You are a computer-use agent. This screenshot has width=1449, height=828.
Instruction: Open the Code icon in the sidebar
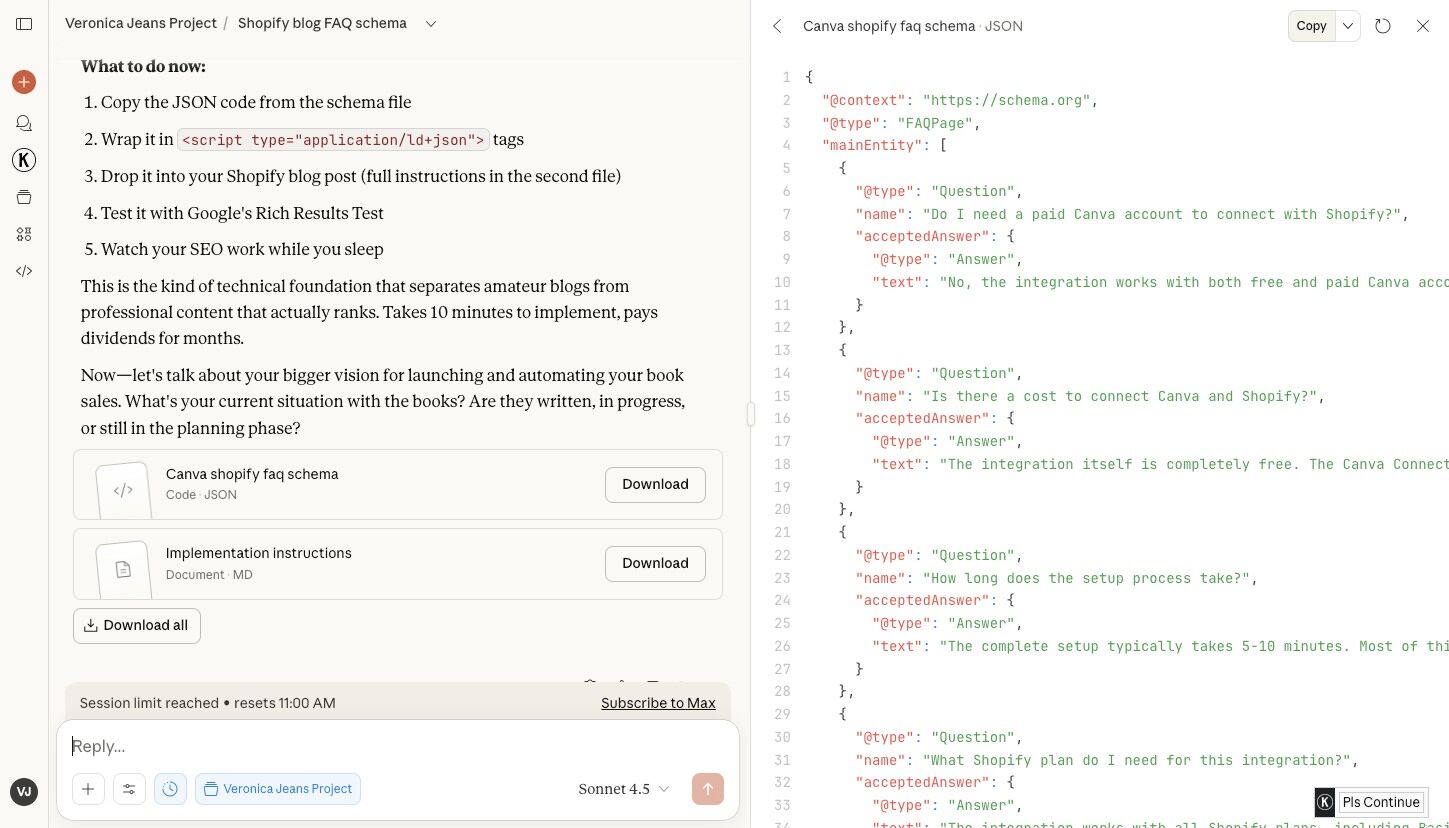[x=24, y=271]
